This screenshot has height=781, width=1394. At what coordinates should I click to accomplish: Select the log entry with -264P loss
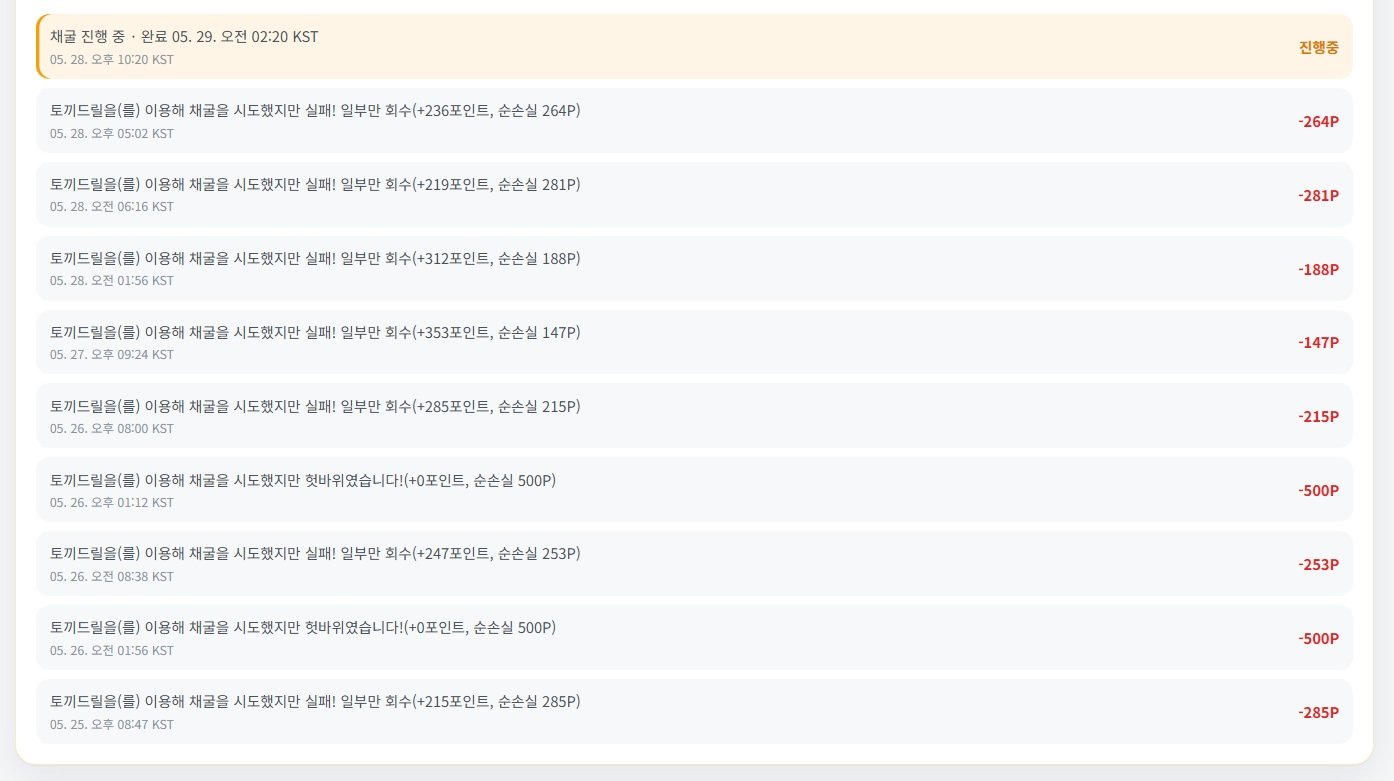(694, 121)
